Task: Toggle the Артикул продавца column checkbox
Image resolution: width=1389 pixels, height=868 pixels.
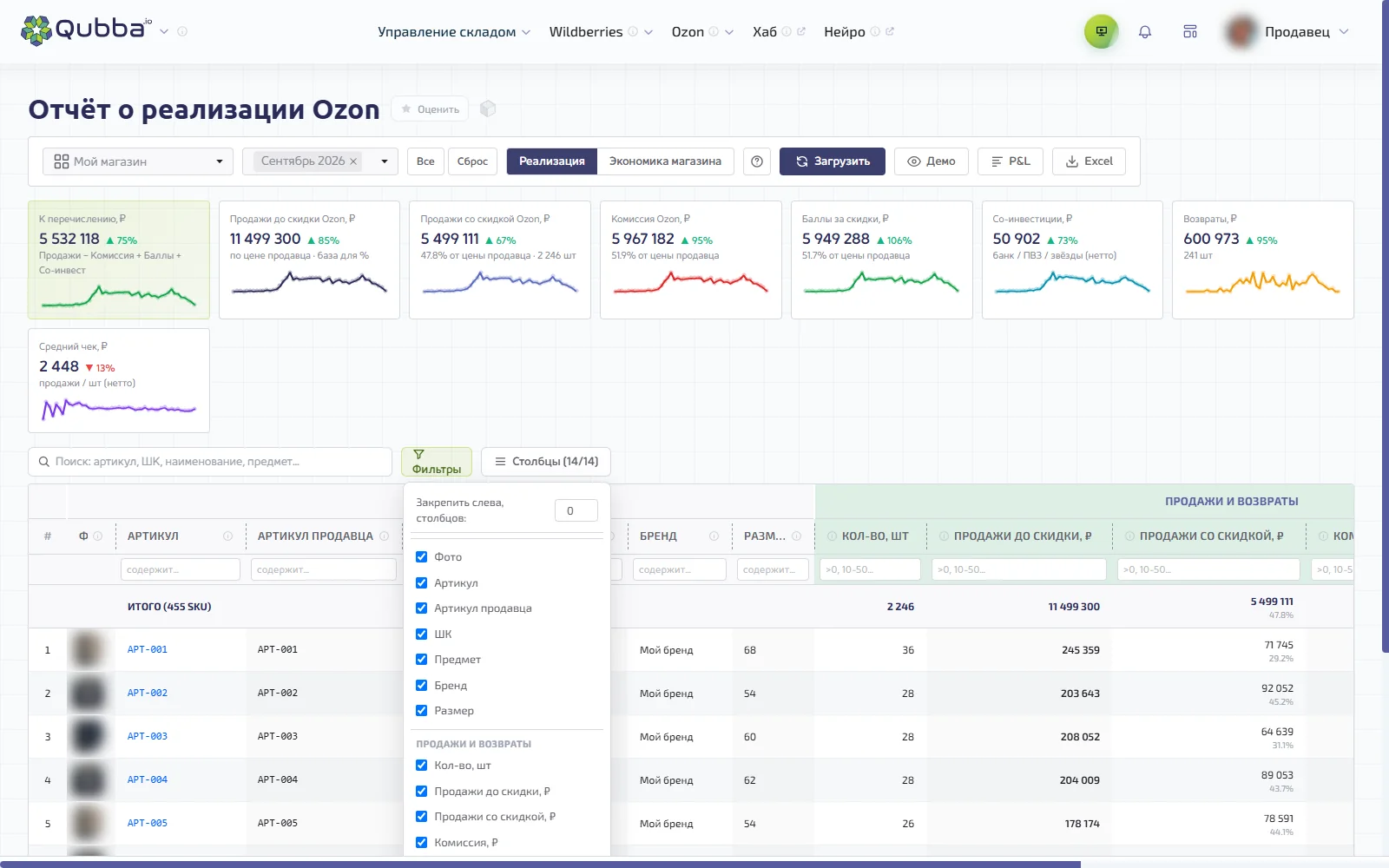Action: pyautogui.click(x=421, y=608)
